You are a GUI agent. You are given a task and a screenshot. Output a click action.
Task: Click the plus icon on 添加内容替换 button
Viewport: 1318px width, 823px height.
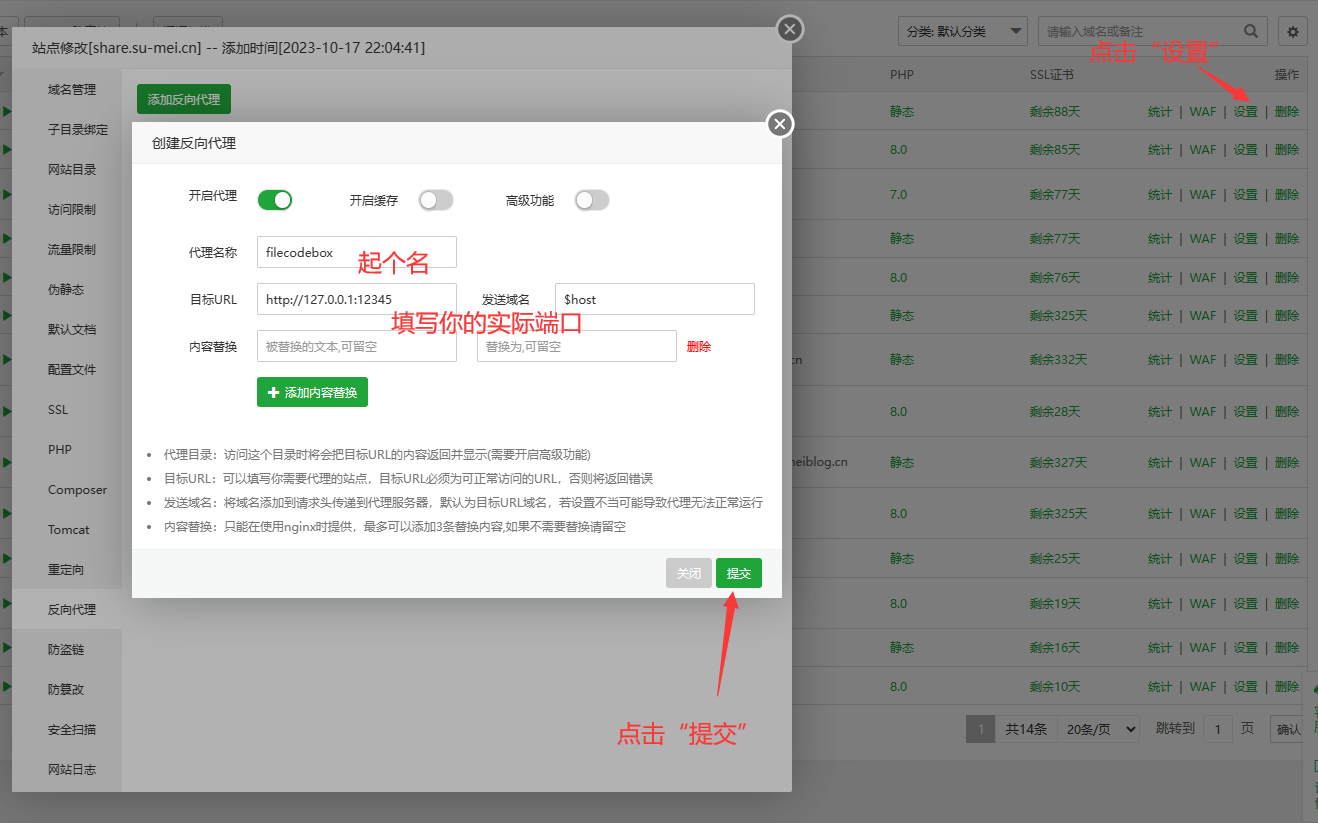pyautogui.click(x=273, y=393)
